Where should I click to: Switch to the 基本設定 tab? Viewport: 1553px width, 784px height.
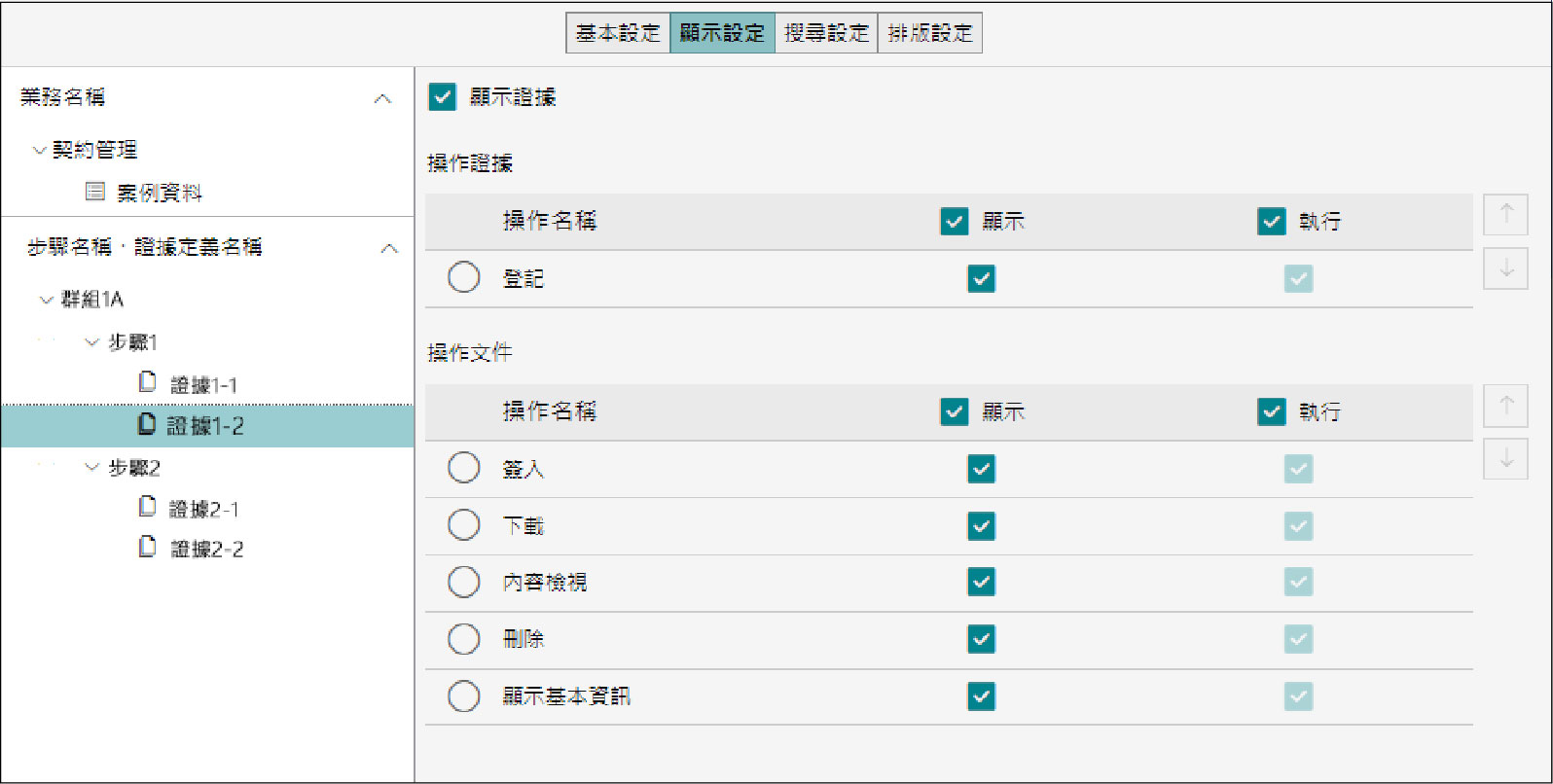click(618, 33)
